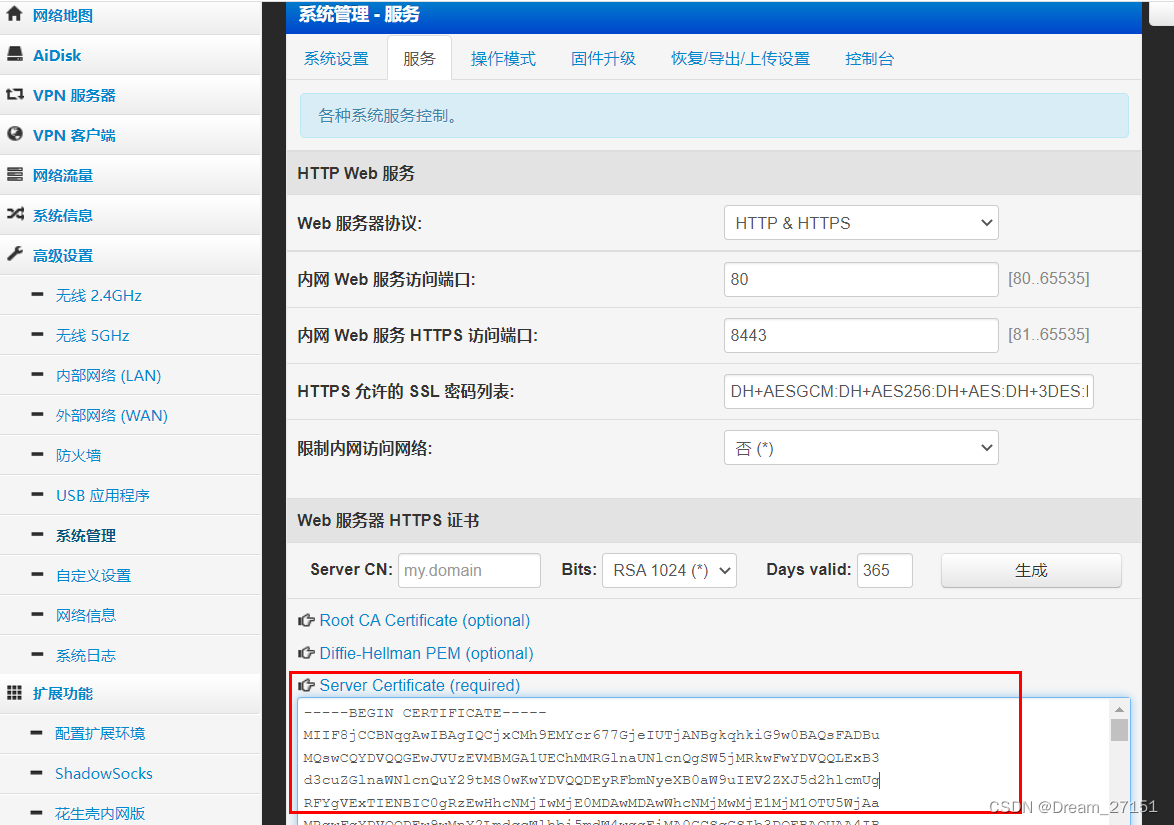Screen dimensions: 1174x825
Task: Click the hand icon beside Diffie-Hellman PEM
Action: tap(305, 653)
